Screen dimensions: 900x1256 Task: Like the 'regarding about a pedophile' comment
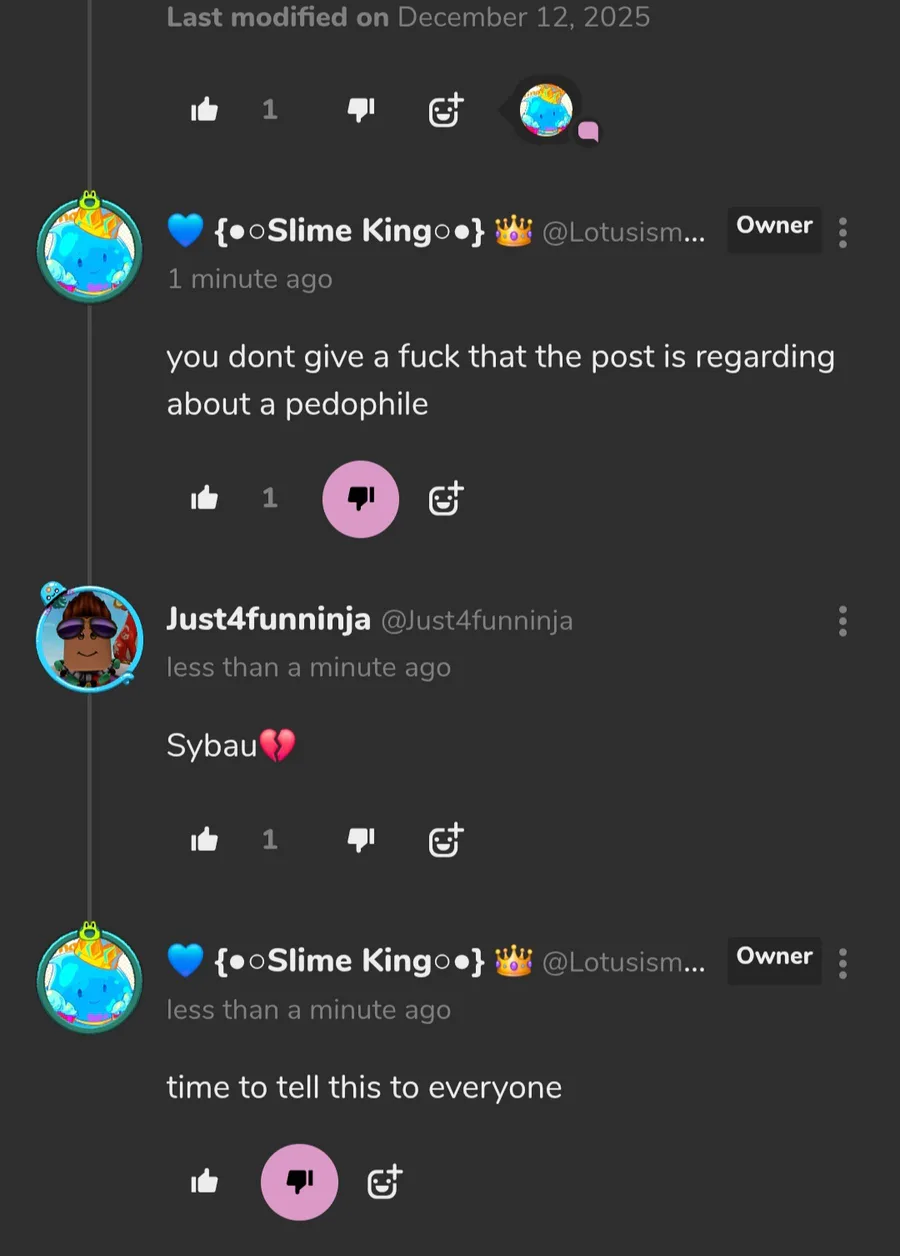tap(205, 498)
